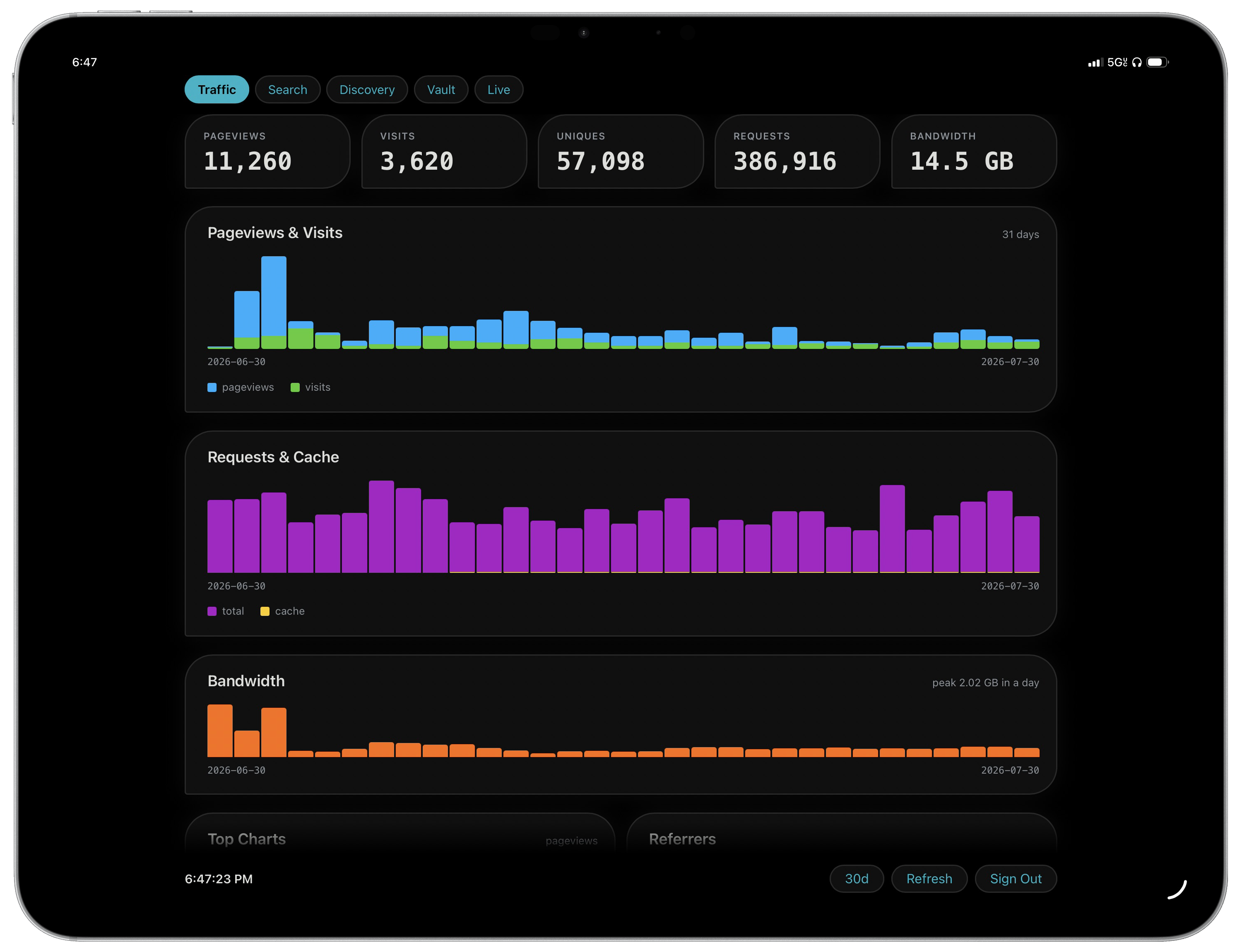The width and height of the screenshot is (1242, 952).
Task: Click the 'Pageviews & Visits' heading
Action: tap(275, 232)
